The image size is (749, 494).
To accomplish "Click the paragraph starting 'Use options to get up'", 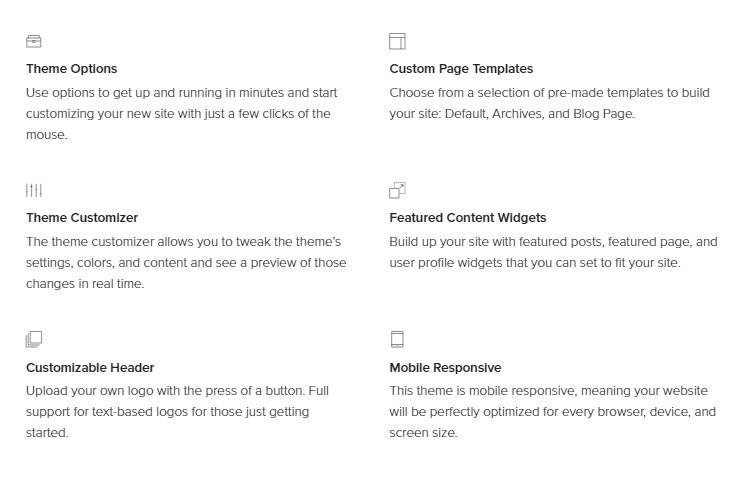I will pos(182,114).
